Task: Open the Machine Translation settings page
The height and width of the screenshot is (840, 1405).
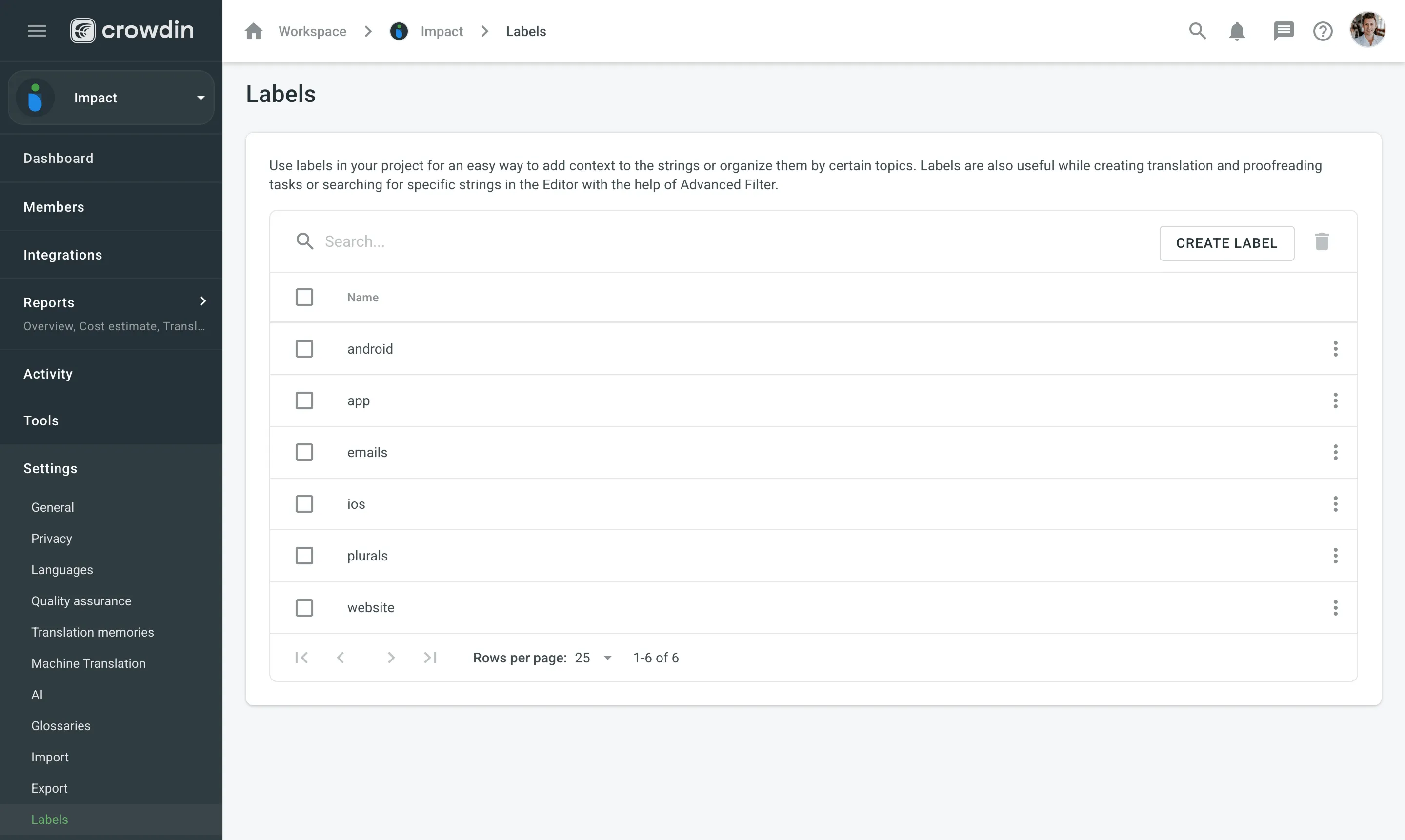Action: click(88, 663)
